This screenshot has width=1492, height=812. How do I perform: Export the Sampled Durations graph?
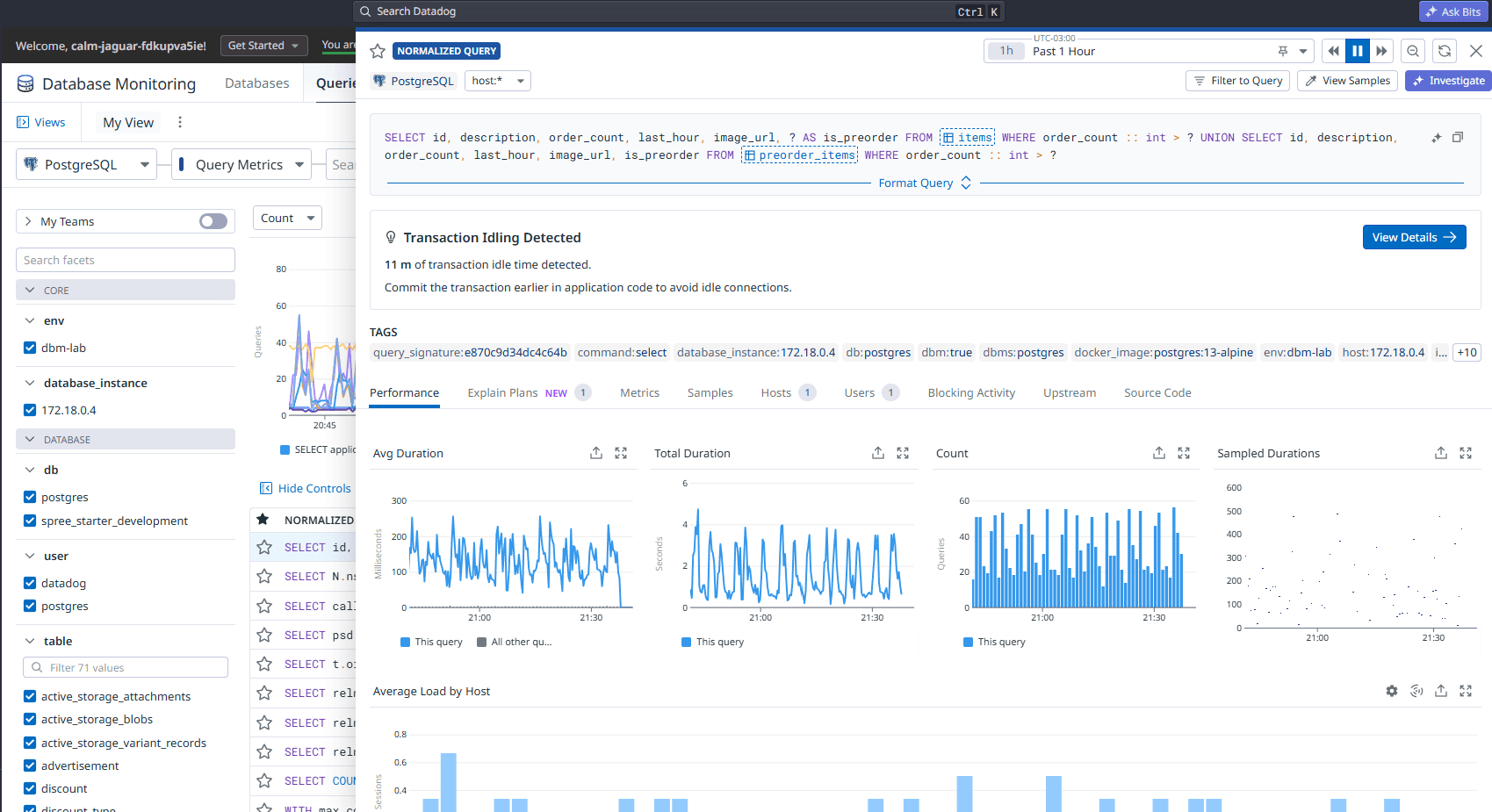pos(1441,453)
